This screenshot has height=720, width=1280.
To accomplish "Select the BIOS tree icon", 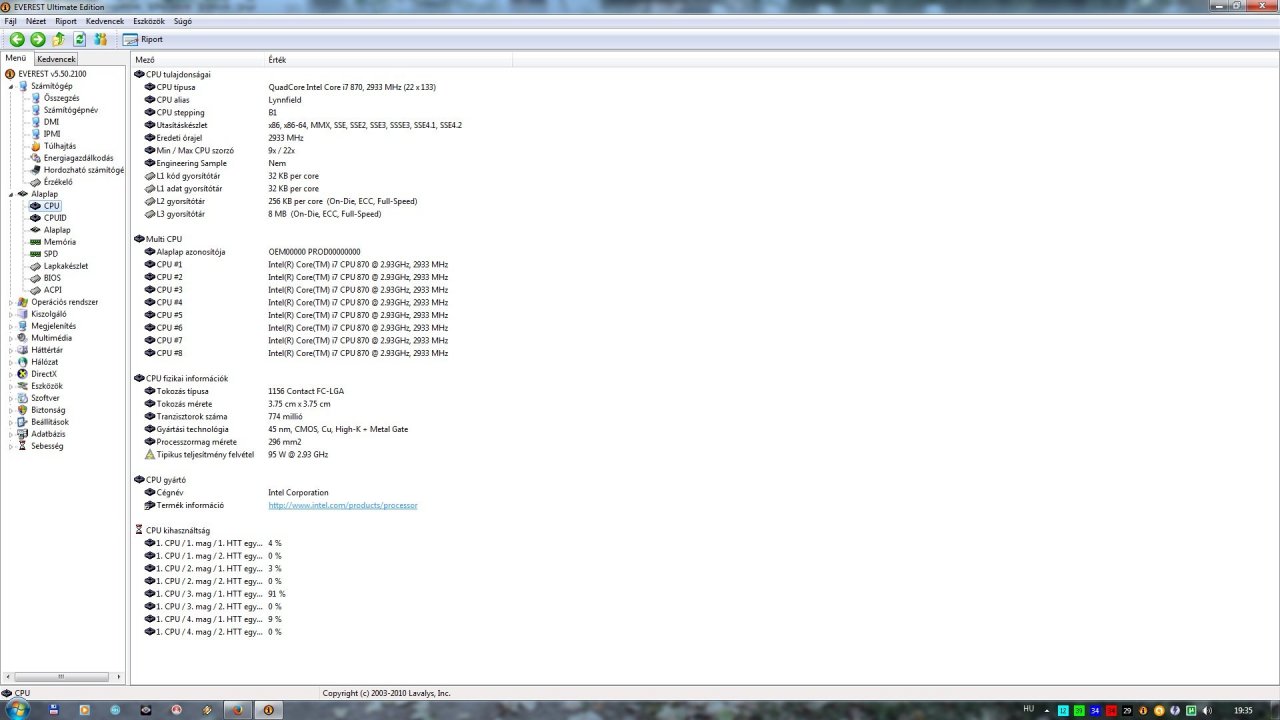I will 36,278.
